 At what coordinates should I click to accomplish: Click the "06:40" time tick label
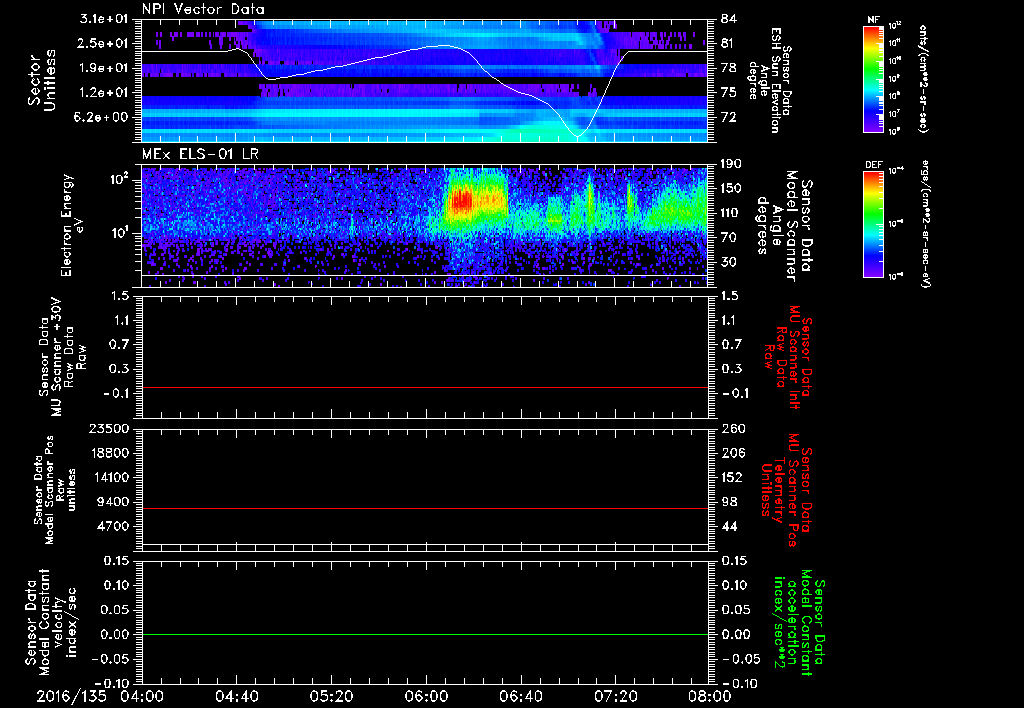pos(520,696)
